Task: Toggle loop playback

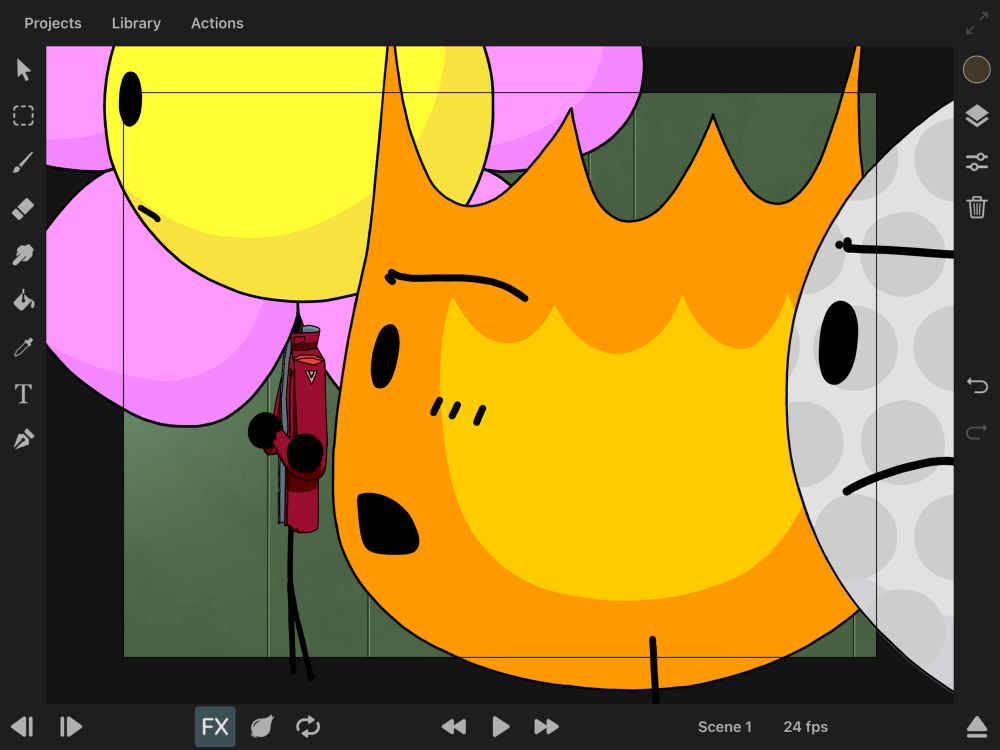Action: click(x=308, y=726)
